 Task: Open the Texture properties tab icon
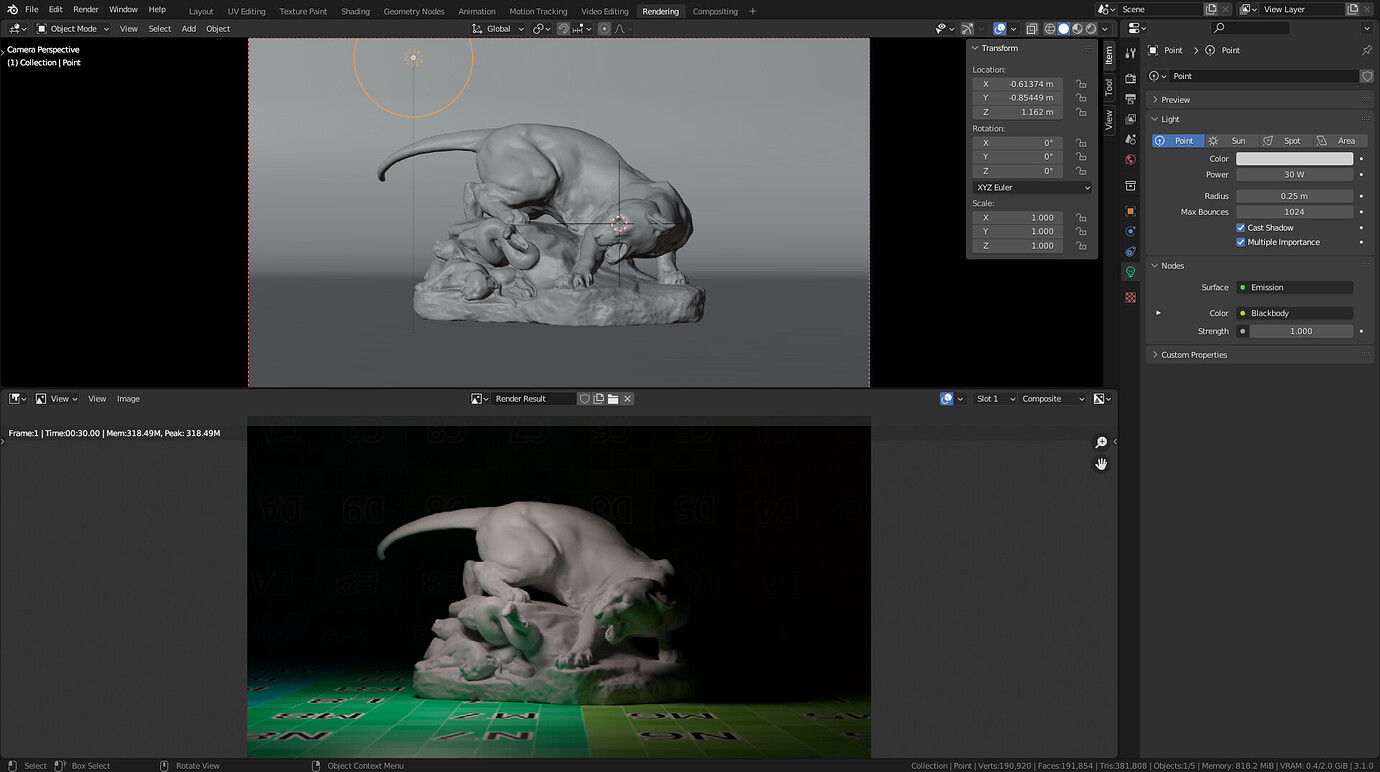(1130, 297)
